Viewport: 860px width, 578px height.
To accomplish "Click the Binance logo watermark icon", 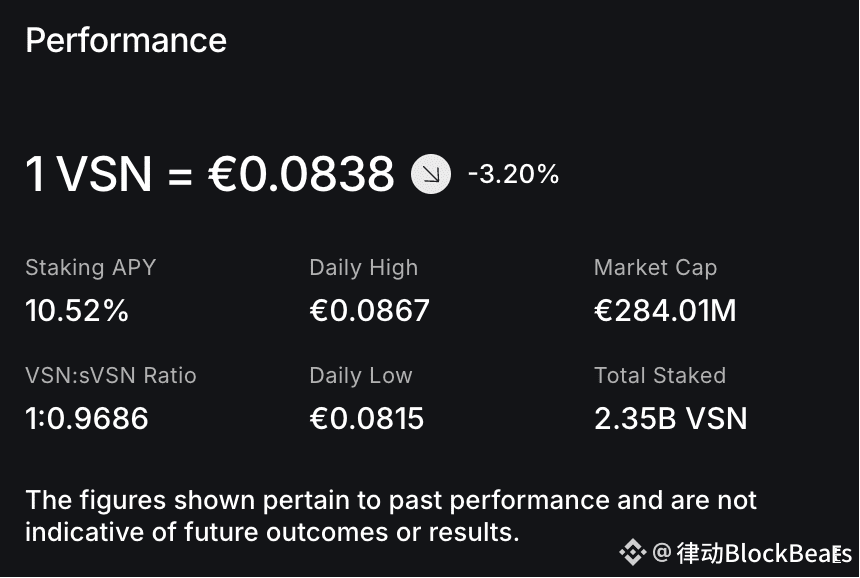I will coord(632,552).
